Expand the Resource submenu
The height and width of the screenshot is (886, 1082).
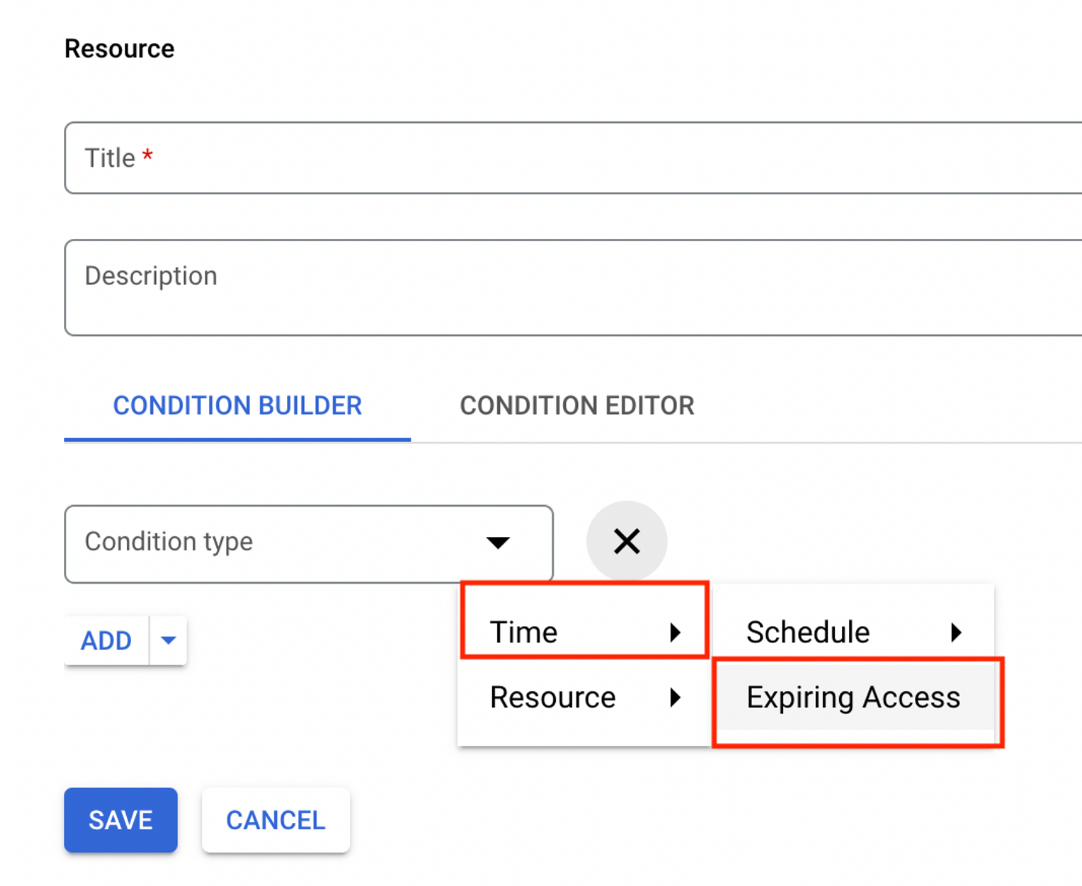[x=560, y=698]
